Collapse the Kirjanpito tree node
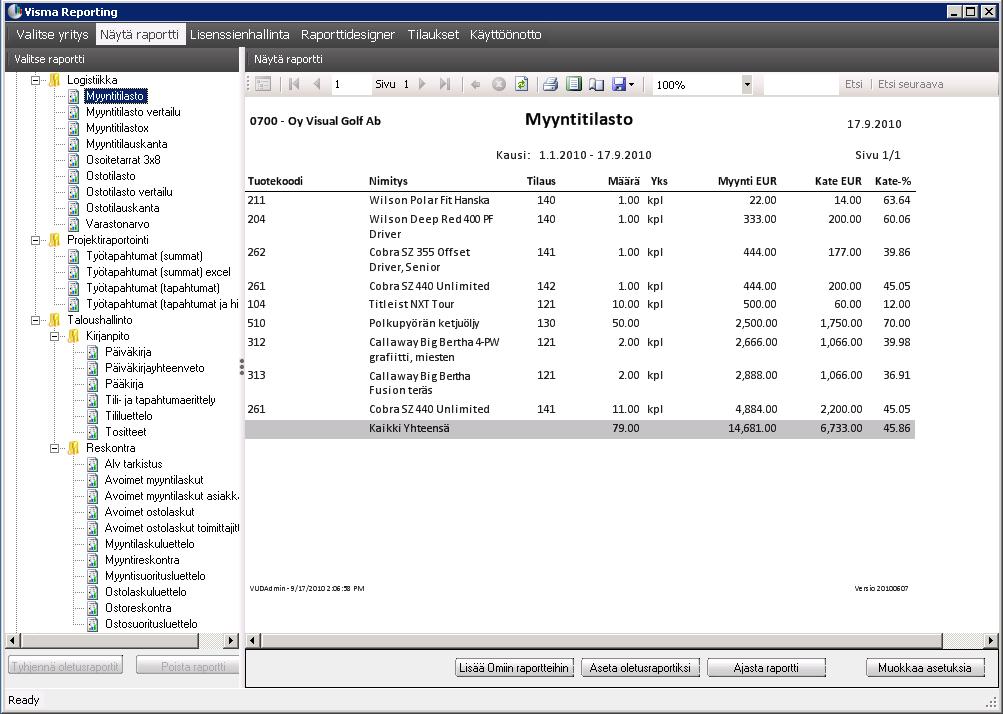Viewport: 1003px width, 714px height. tap(55, 336)
